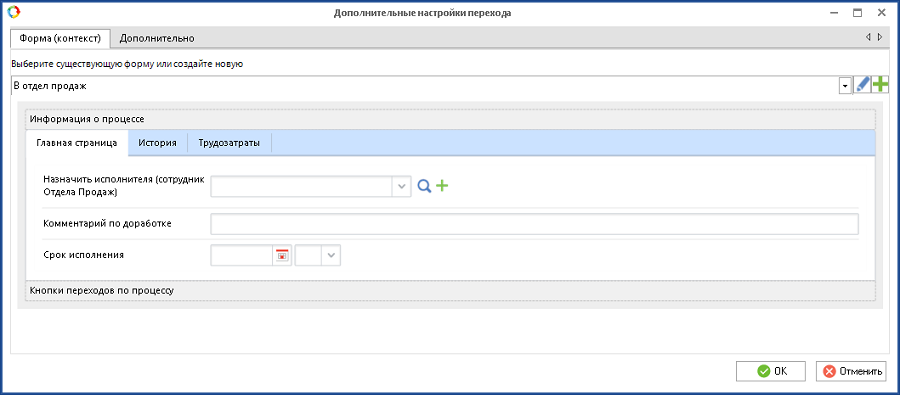Select the Форма (контекст) tab

60,38
